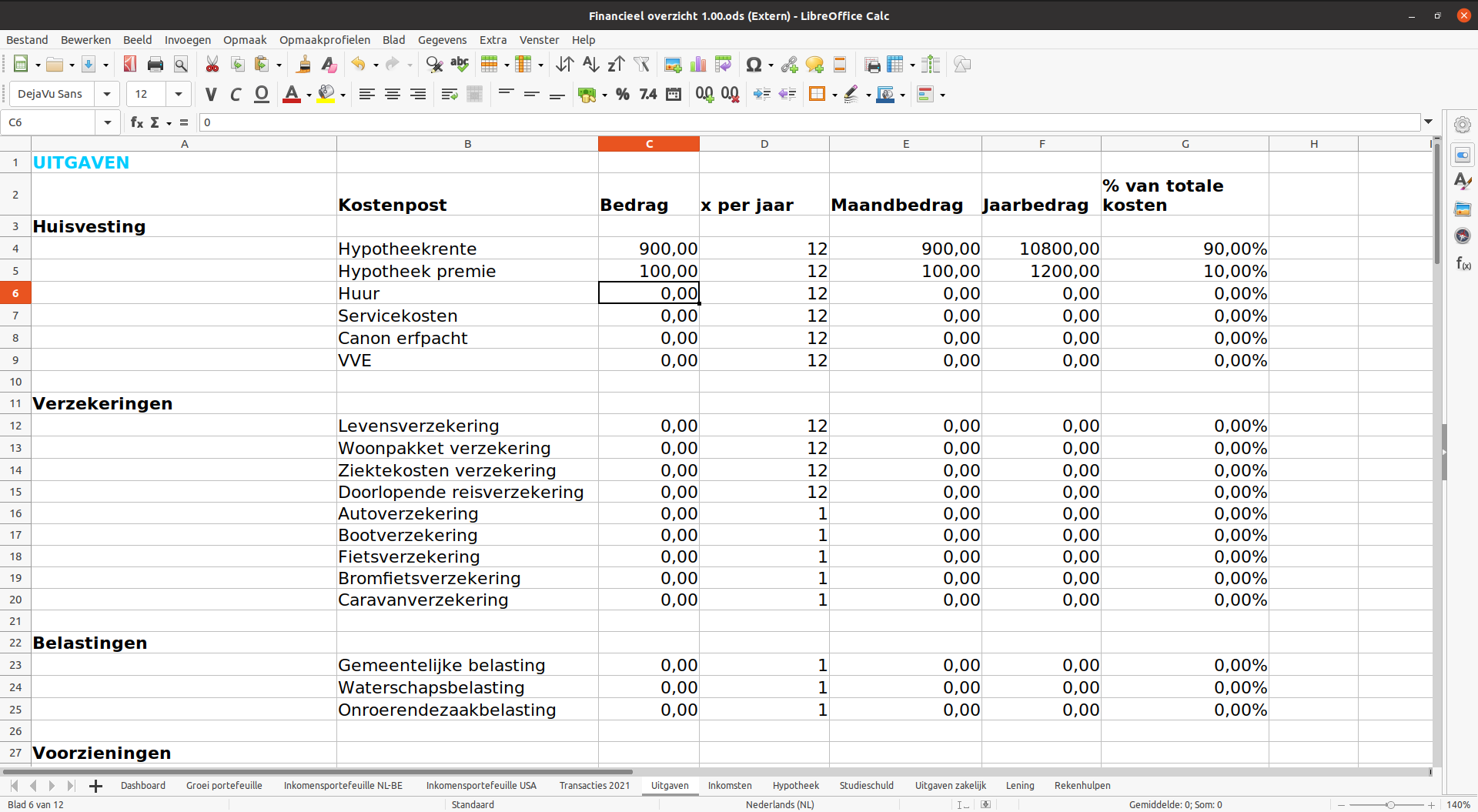Click Clear Direct Formatting icon
1478x812 pixels.
click(329, 65)
